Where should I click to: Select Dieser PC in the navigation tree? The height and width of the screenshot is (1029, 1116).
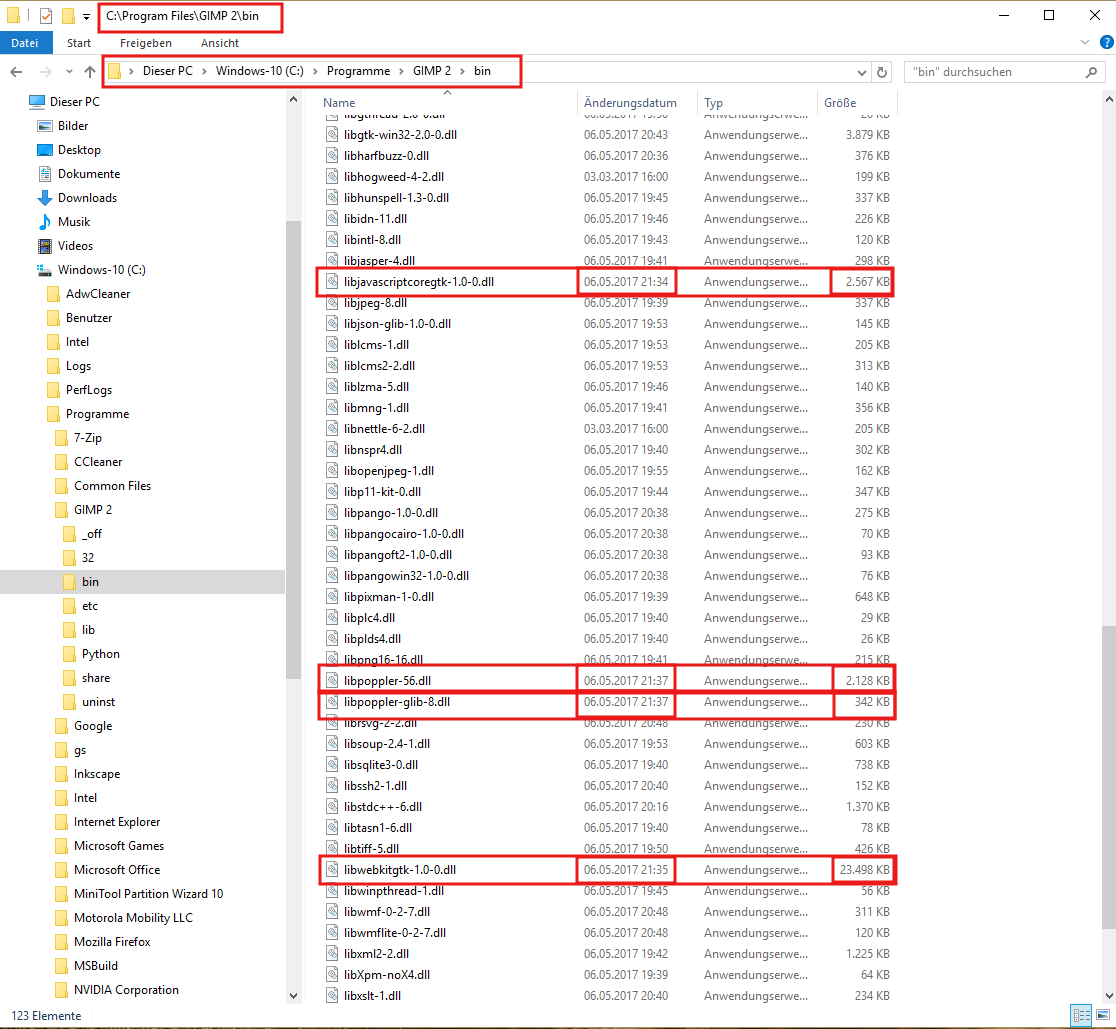tap(75, 102)
